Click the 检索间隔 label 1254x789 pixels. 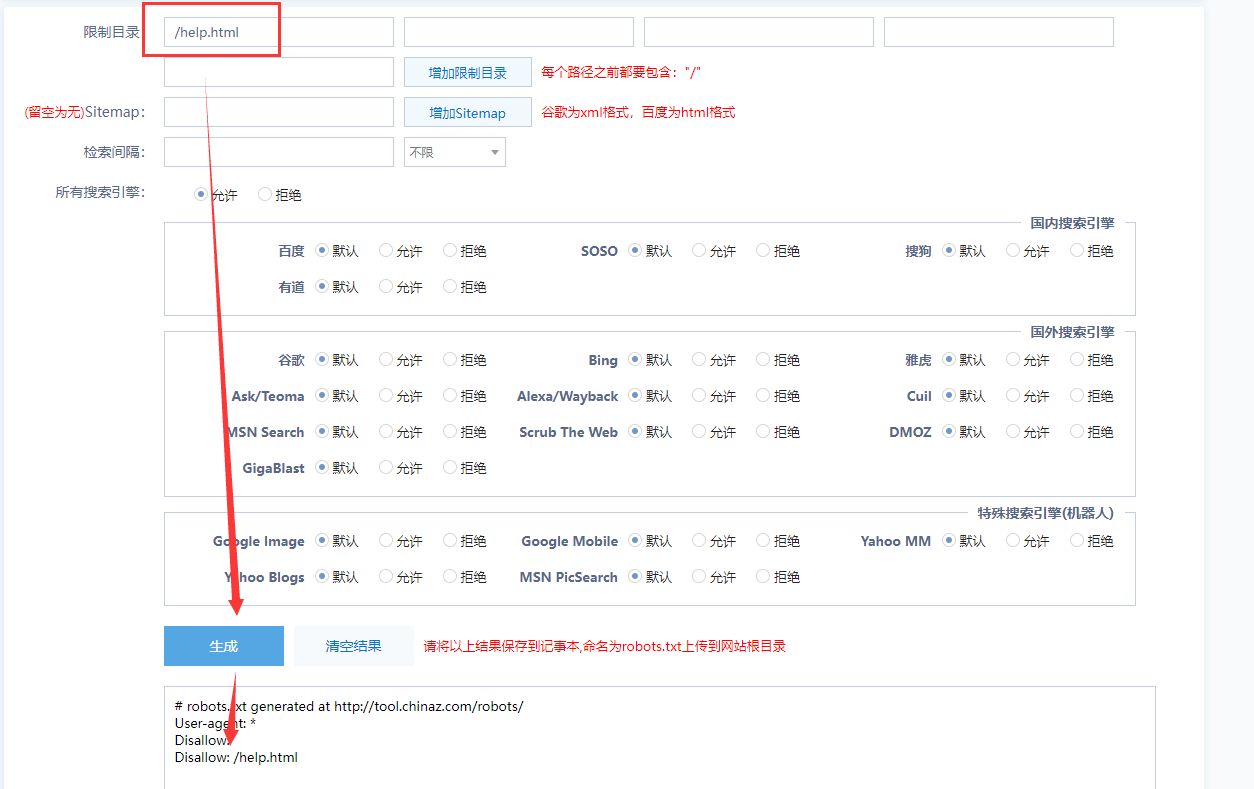point(114,152)
